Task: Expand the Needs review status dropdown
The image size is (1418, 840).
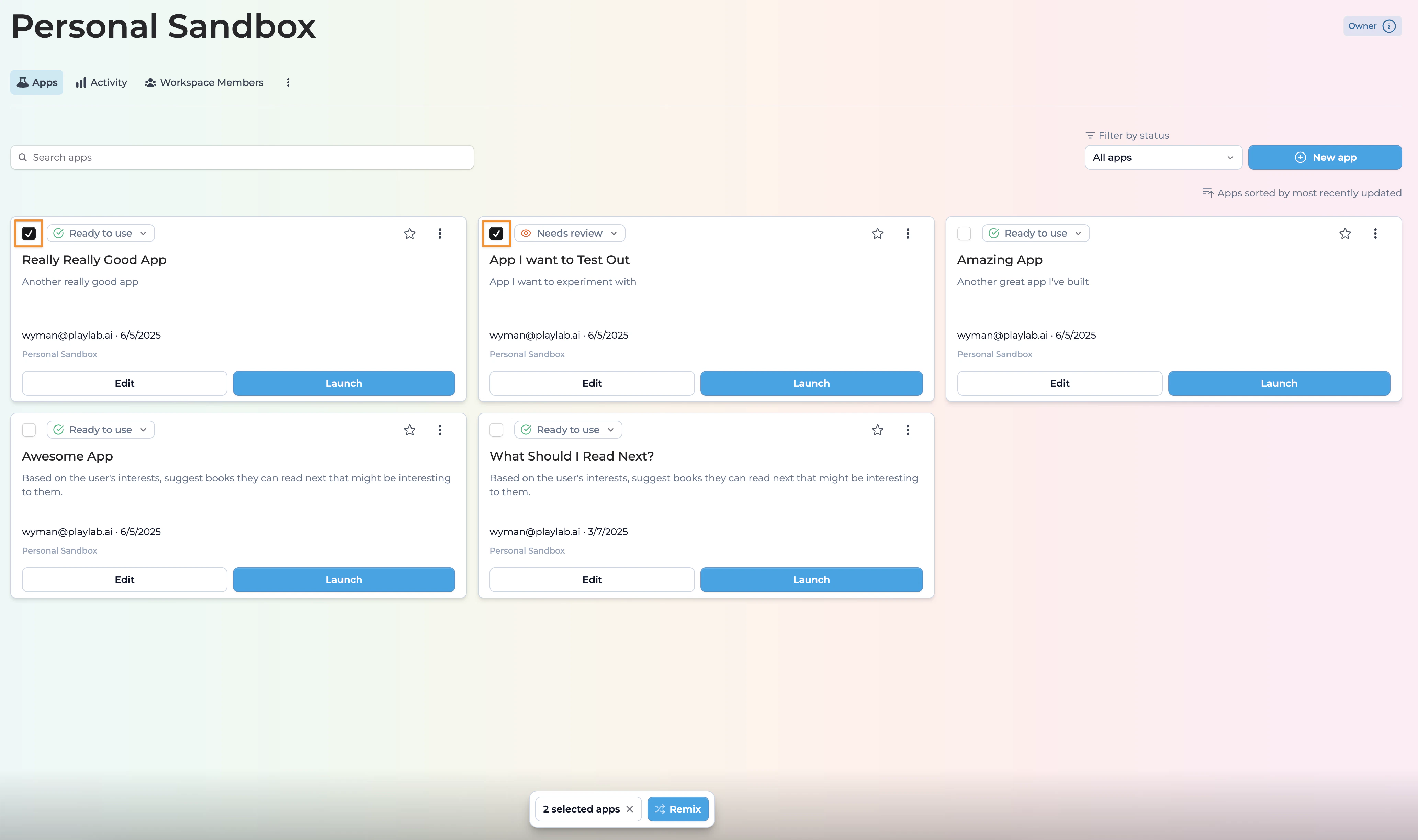Action: (x=569, y=233)
